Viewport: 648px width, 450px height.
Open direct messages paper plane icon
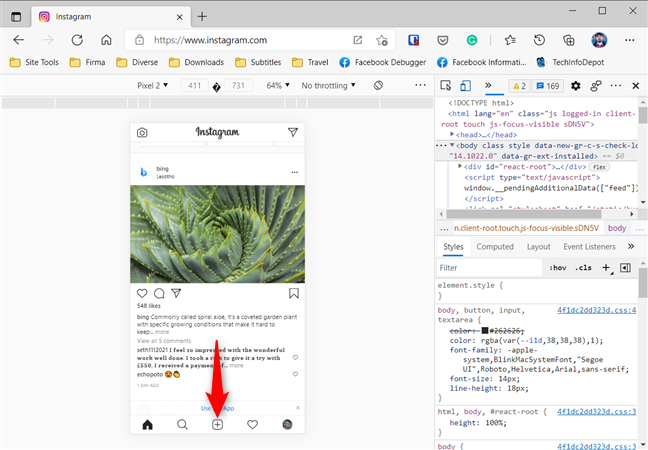coord(293,132)
